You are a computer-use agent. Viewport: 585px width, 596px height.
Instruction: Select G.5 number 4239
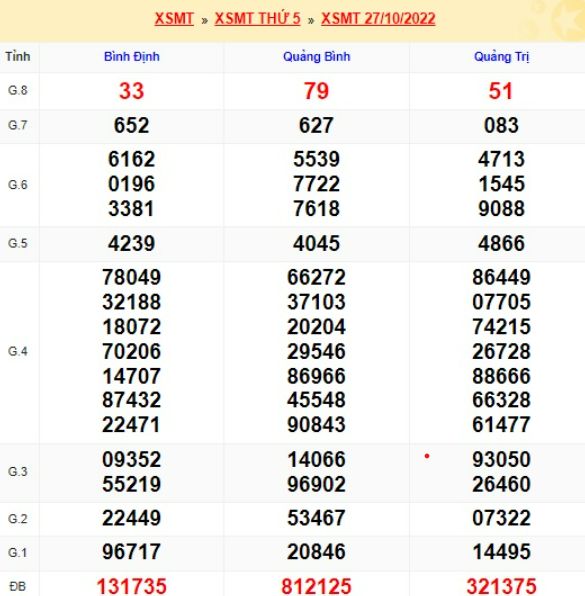132,243
